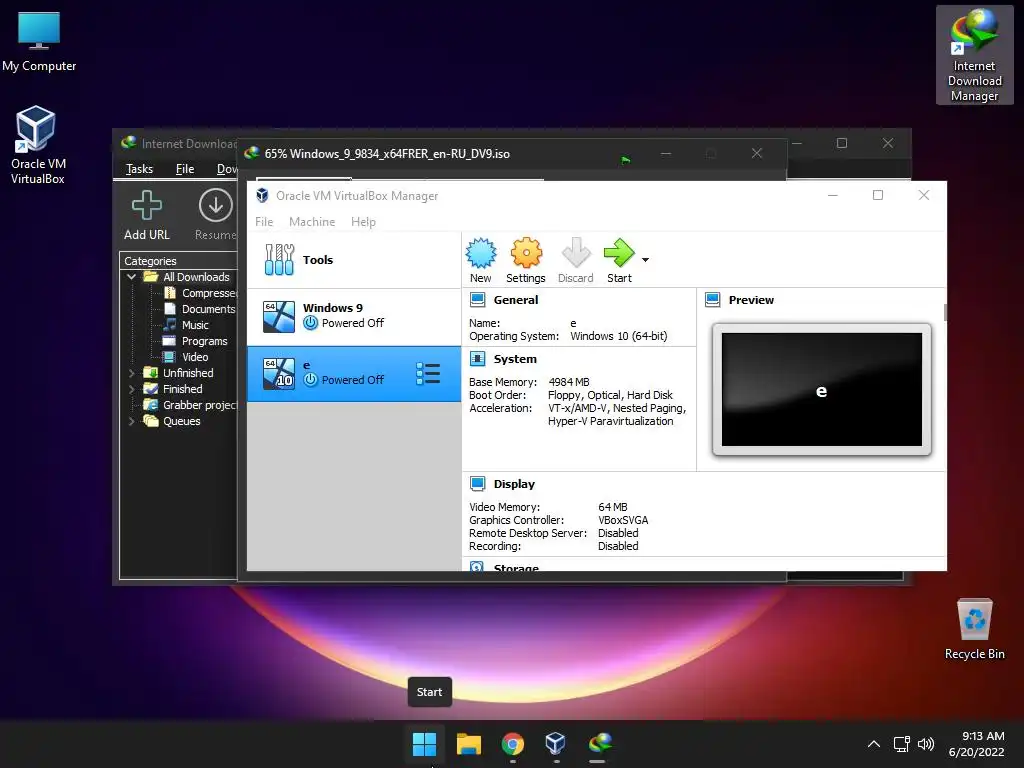Click Resume in Internet Download Manager toolbar
The height and width of the screenshot is (768, 1024).
[216, 216]
